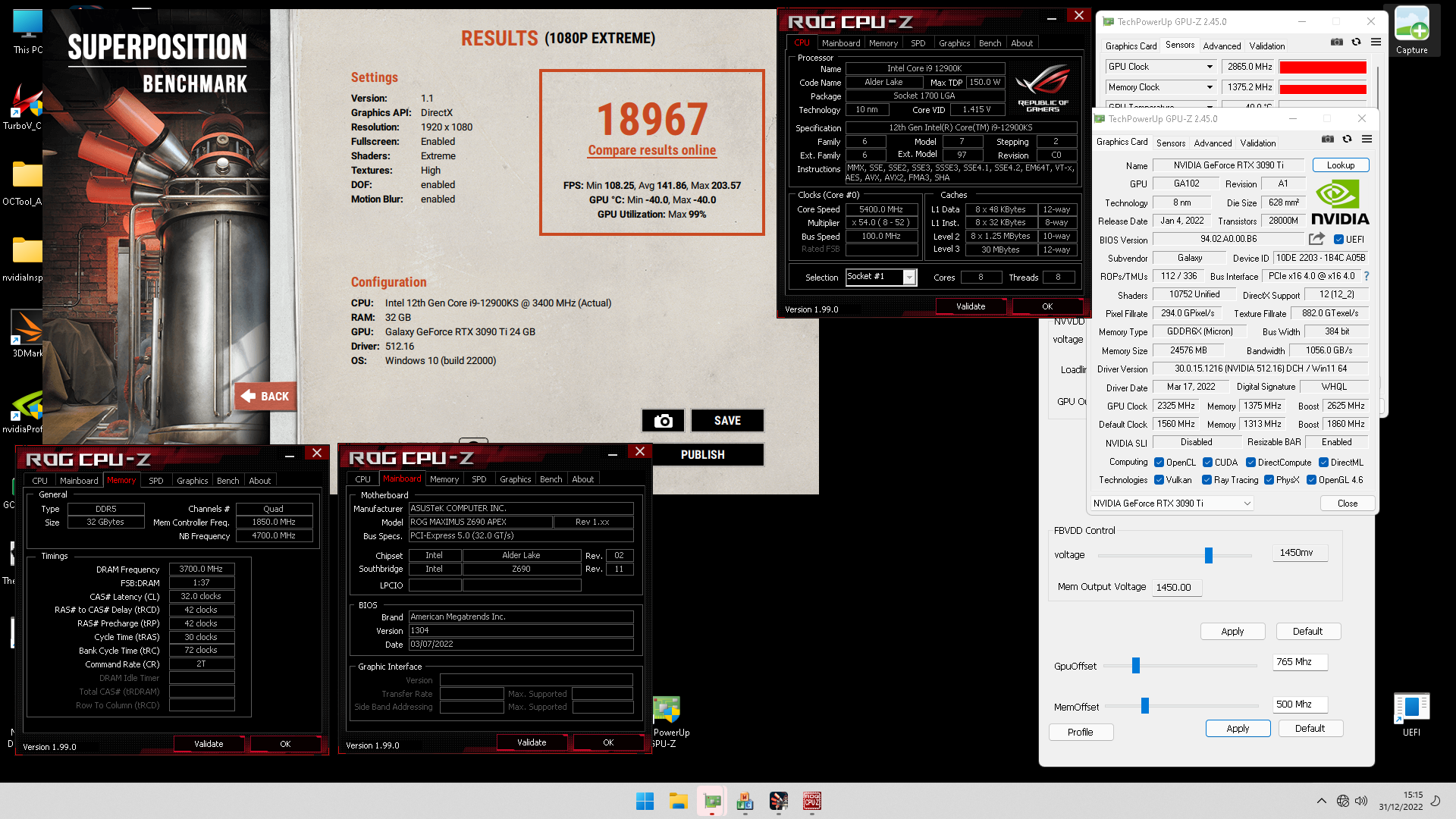Click the Bus Interface question mark icon
This screenshot has width=1456, height=819.
click(1367, 276)
